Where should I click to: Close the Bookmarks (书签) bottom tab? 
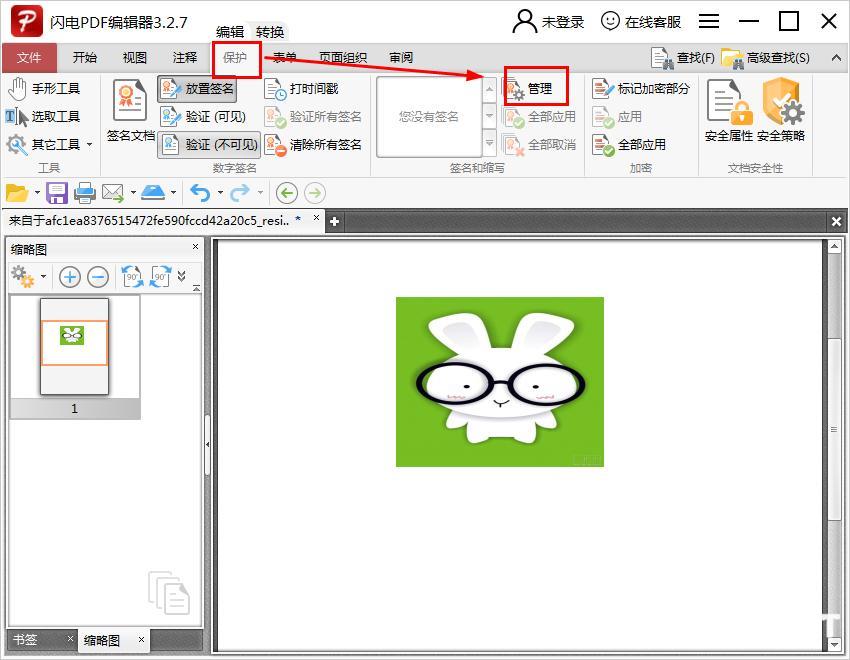coord(70,638)
